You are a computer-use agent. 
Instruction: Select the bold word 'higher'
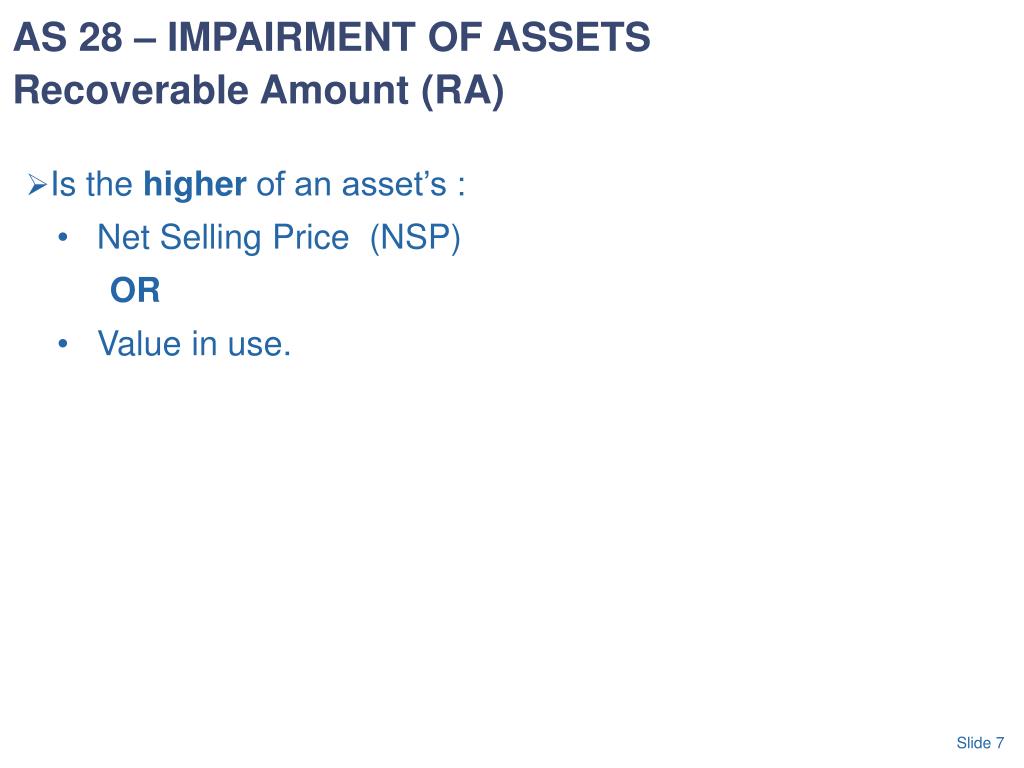[x=195, y=185]
